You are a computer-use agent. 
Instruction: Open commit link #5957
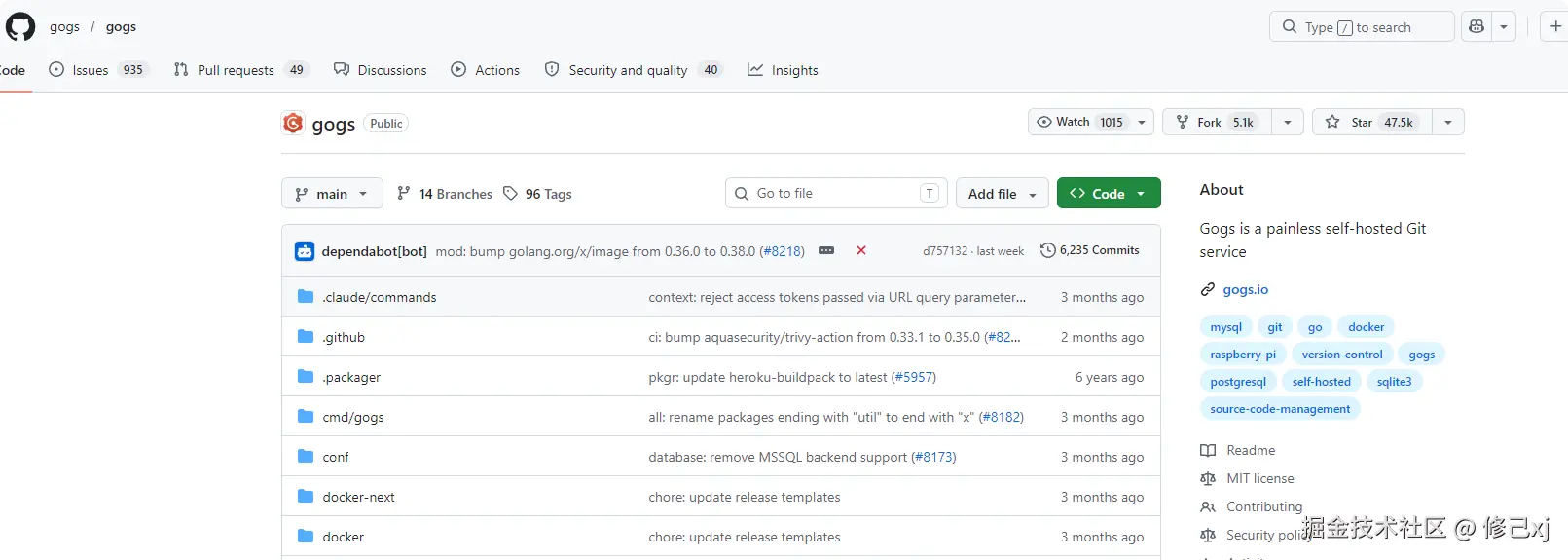tap(914, 377)
